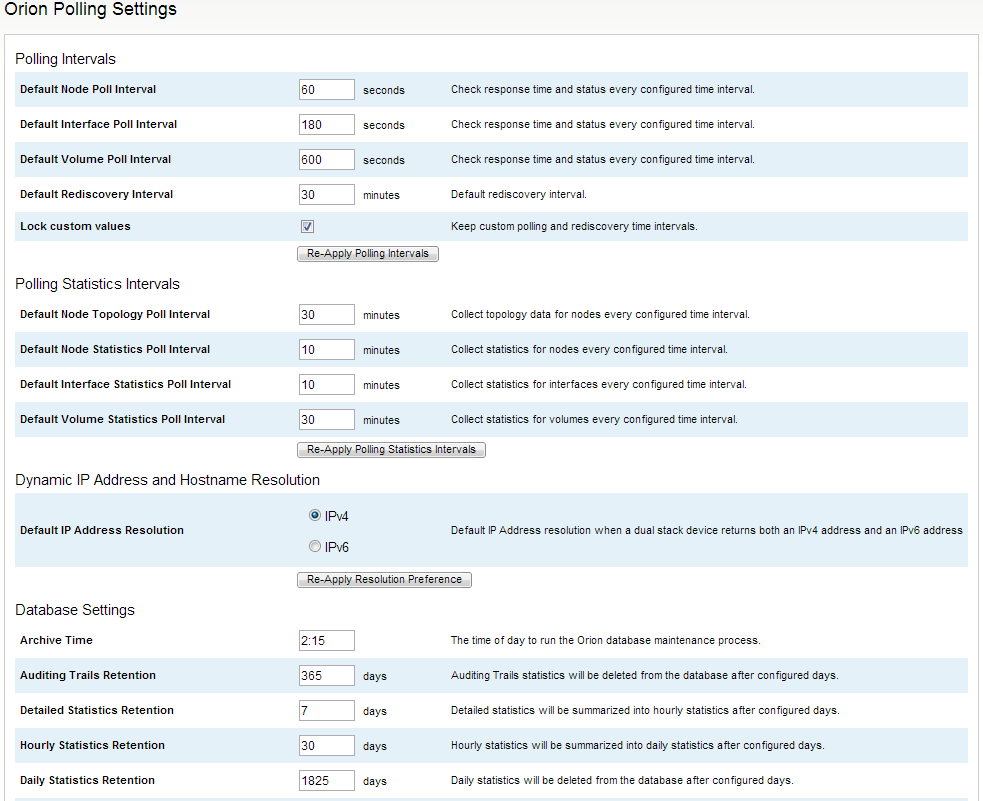The image size is (983, 801).
Task: Click the Hourly Statistics Retention label
Action: coord(92,745)
